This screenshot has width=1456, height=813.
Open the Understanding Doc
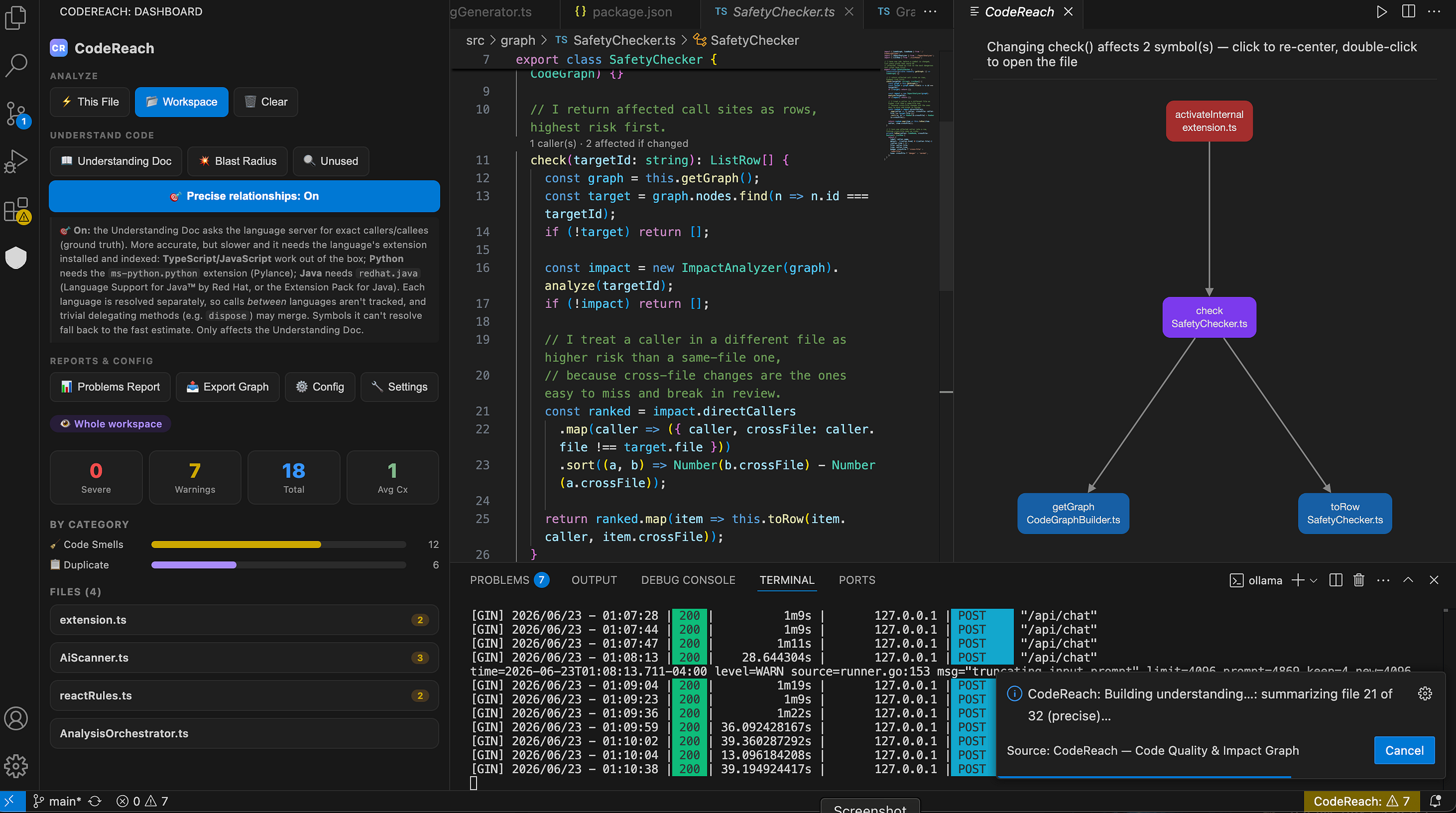pos(116,161)
